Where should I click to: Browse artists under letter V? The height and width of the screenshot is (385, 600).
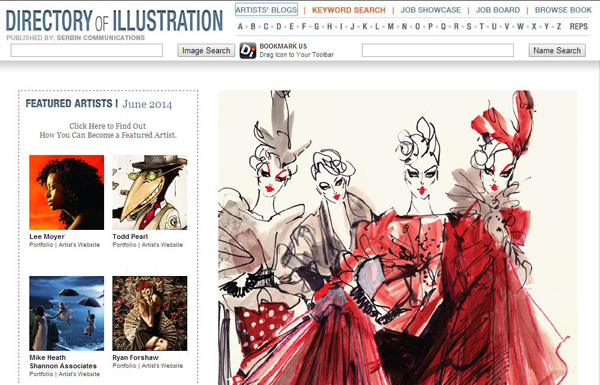pyautogui.click(x=507, y=26)
